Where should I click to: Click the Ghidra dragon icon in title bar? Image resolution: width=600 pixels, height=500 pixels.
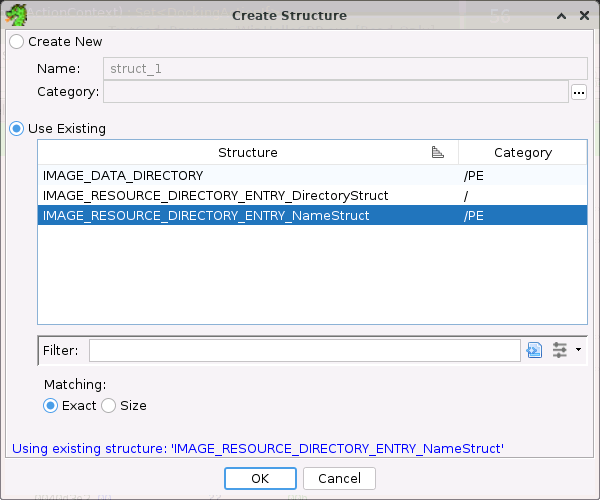(x=16, y=15)
